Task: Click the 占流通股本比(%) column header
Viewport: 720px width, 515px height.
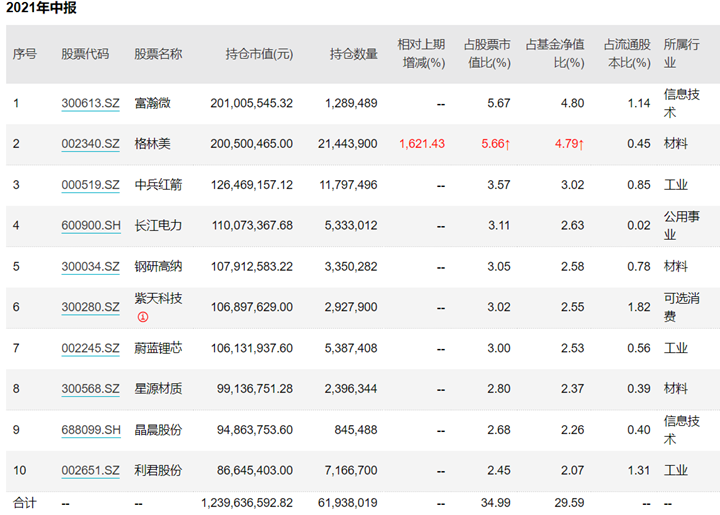Action: pos(627,54)
